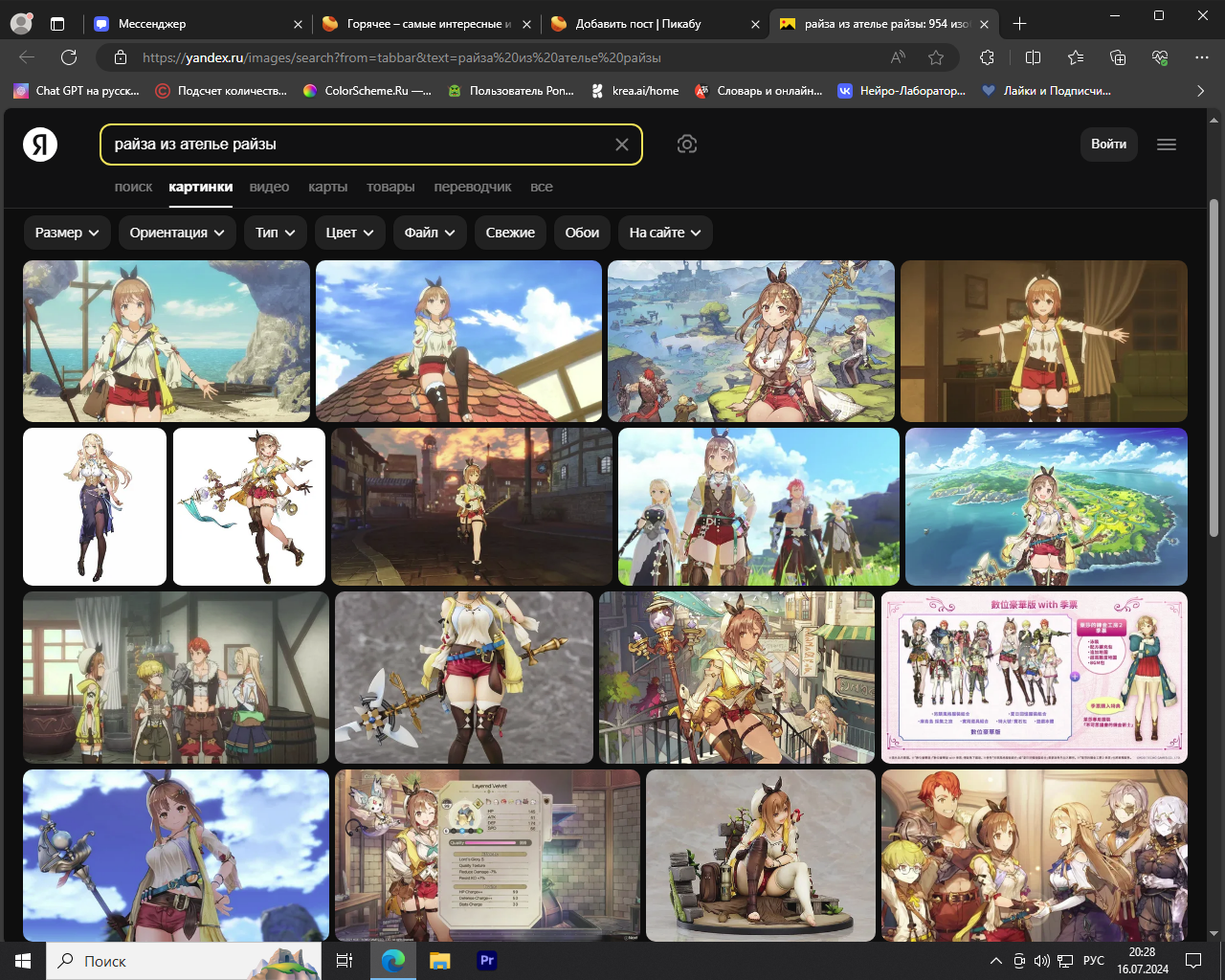Open the Yandex logo home page

[x=40, y=145]
